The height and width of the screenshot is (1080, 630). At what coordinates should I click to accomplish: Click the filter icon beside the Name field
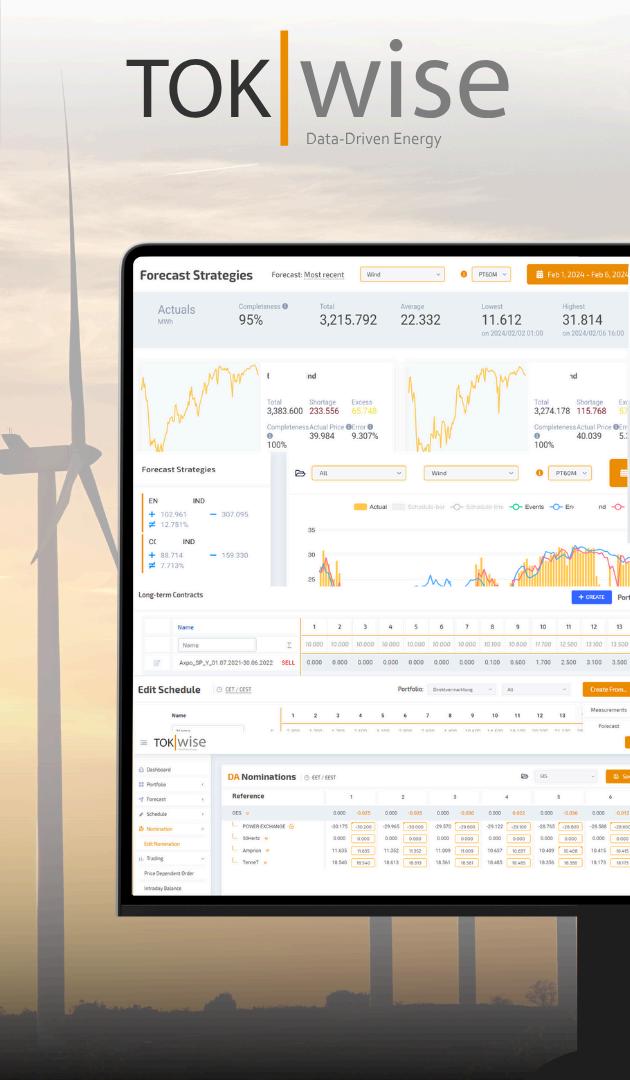tap(289, 645)
